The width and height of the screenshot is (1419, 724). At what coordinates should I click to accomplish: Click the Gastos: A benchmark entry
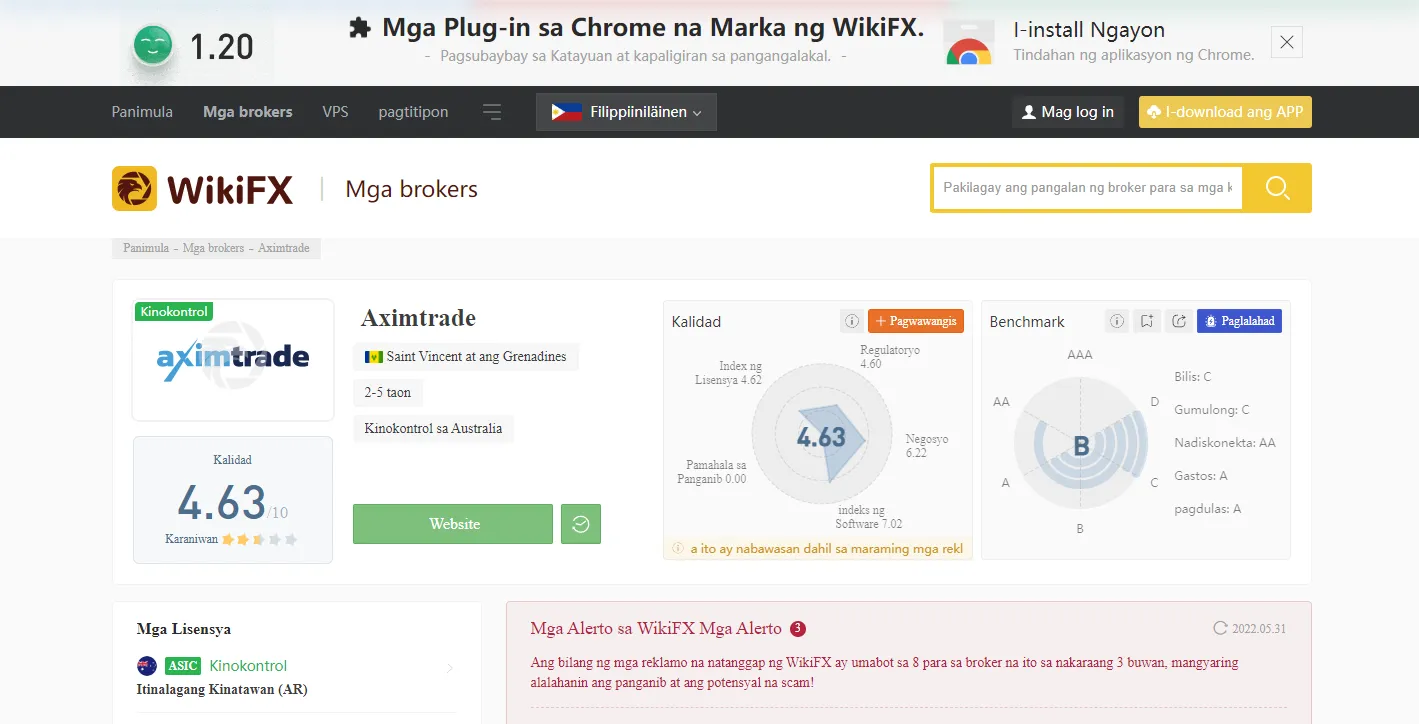[x=1201, y=476]
